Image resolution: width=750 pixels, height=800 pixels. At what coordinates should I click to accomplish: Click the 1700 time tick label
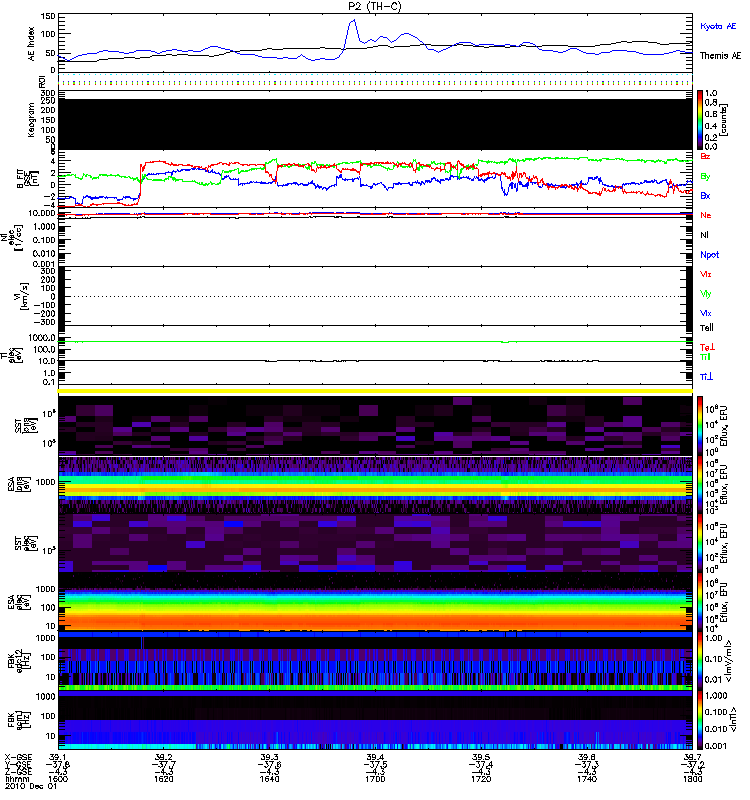[x=375, y=779]
